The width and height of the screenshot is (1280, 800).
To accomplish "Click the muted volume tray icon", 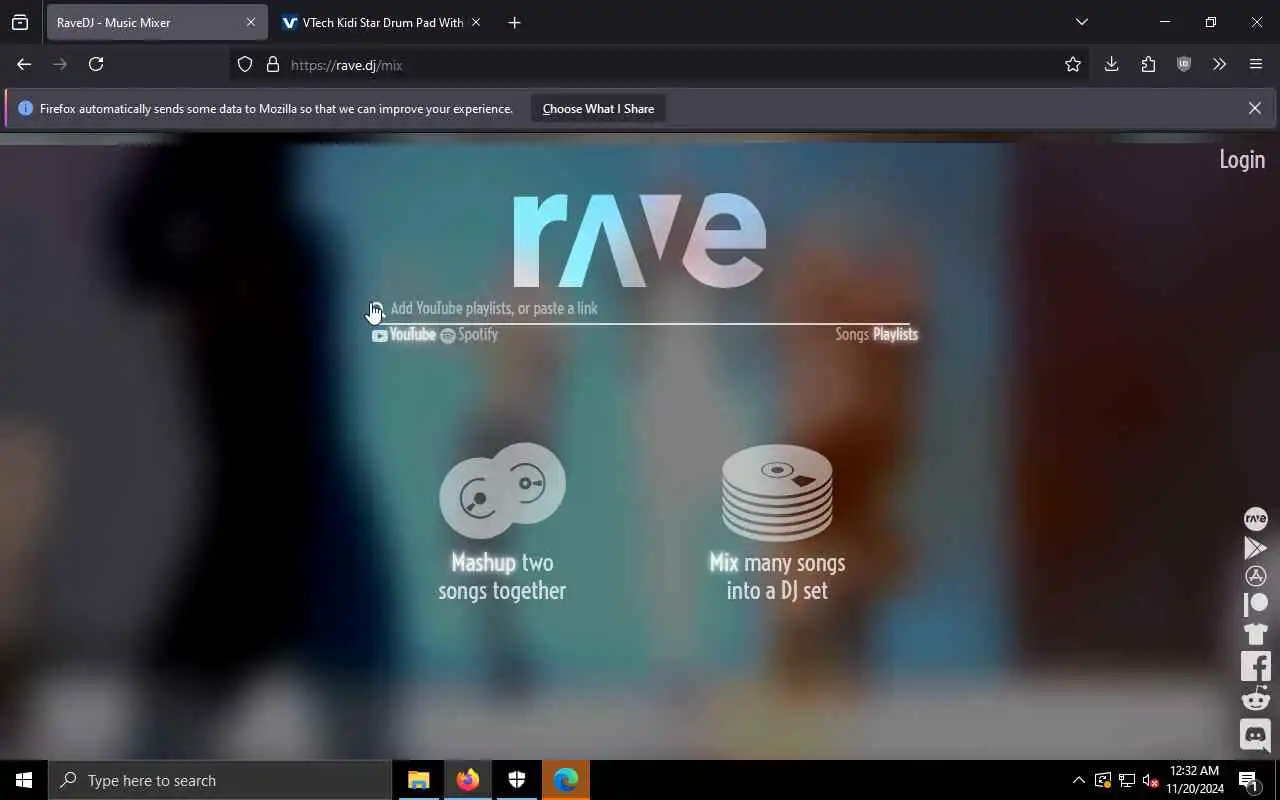I will (1150, 780).
